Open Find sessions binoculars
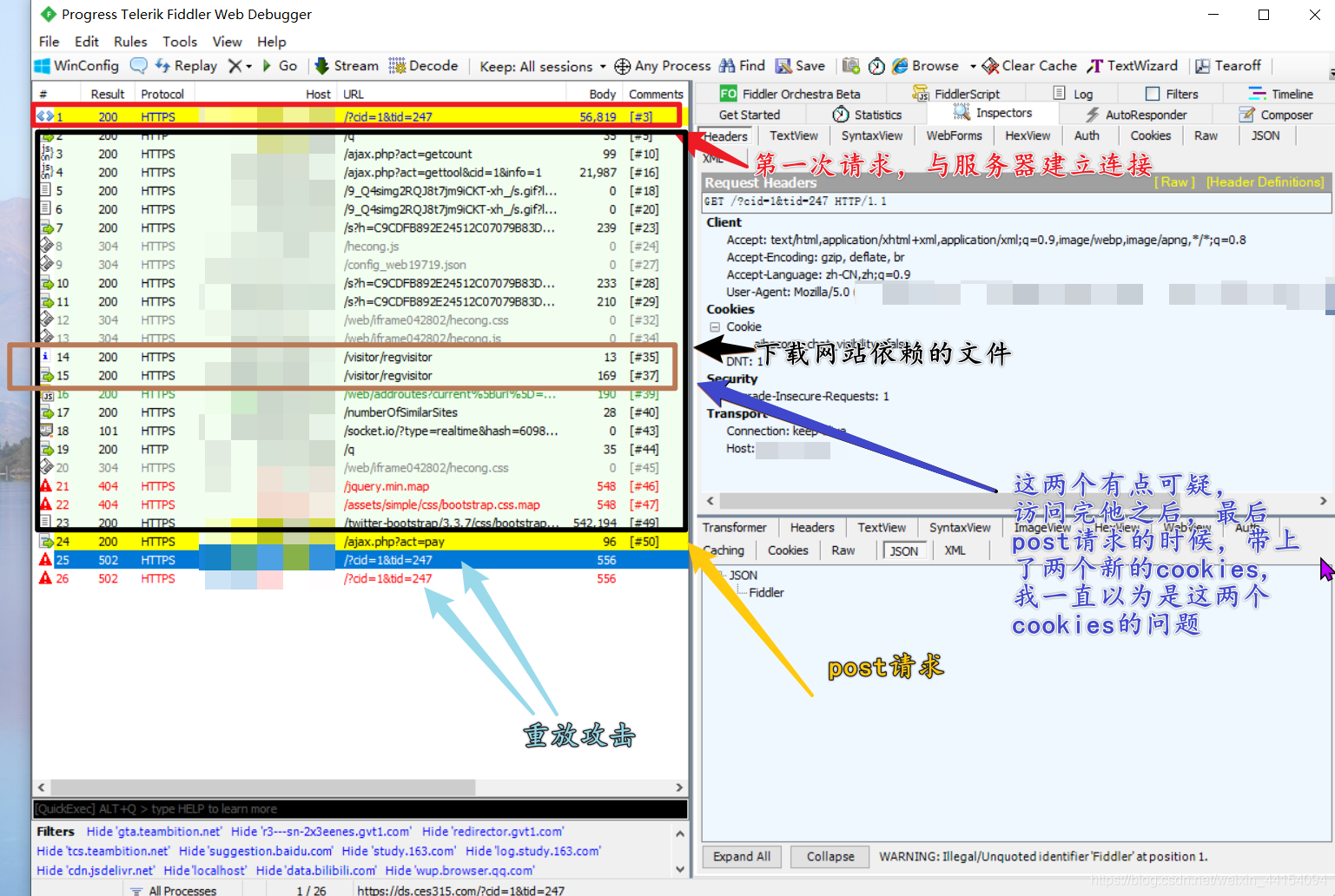Viewport: 1335px width, 896px height. (x=742, y=66)
